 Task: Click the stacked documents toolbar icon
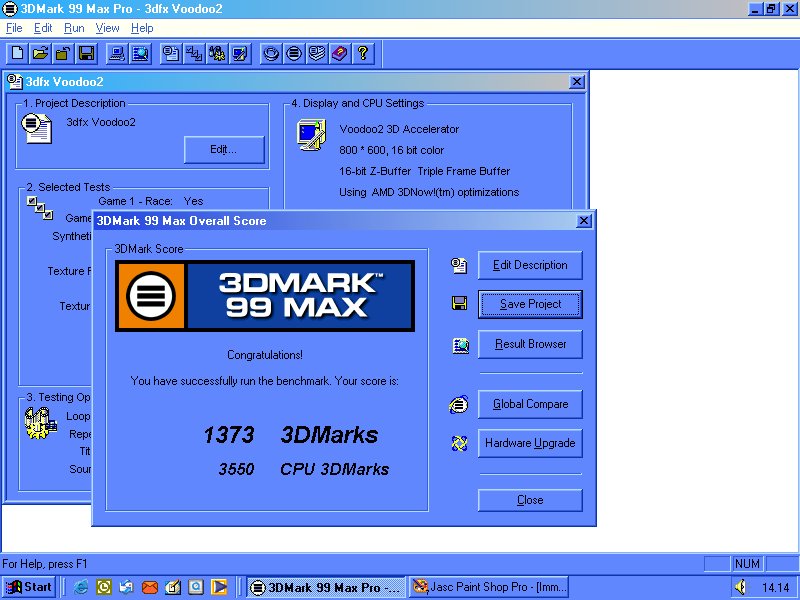click(317, 53)
